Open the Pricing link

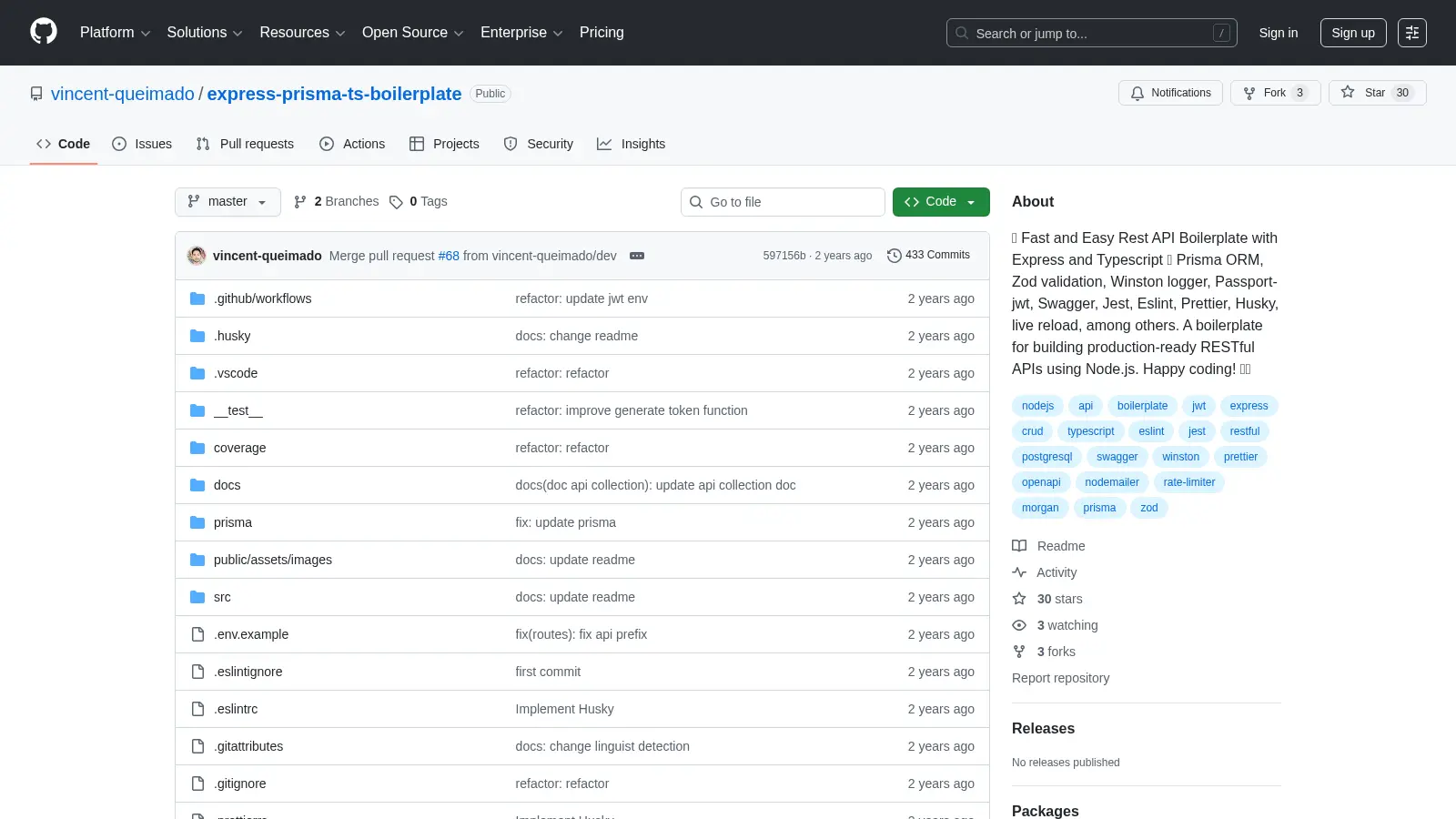click(602, 33)
